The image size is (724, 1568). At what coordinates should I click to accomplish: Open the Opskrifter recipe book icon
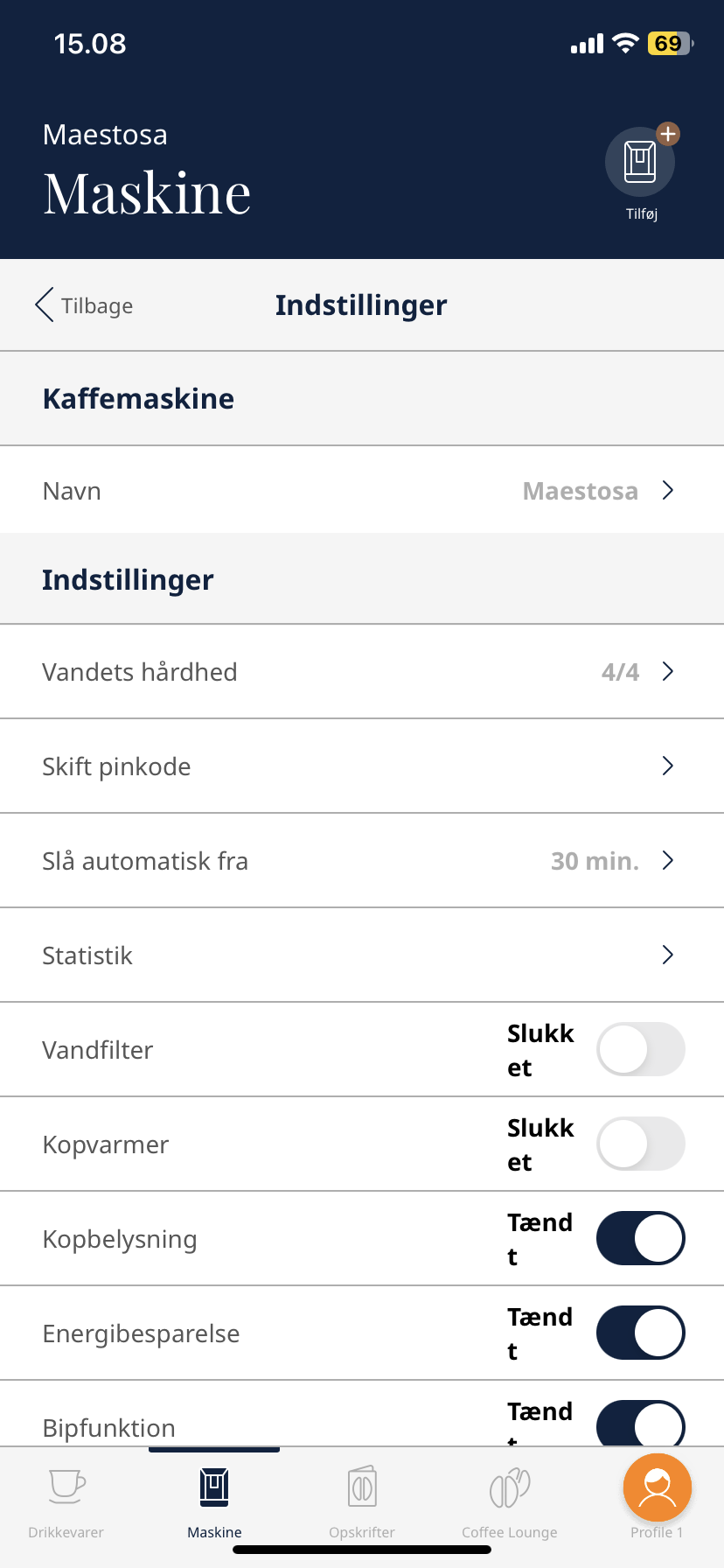click(362, 1487)
